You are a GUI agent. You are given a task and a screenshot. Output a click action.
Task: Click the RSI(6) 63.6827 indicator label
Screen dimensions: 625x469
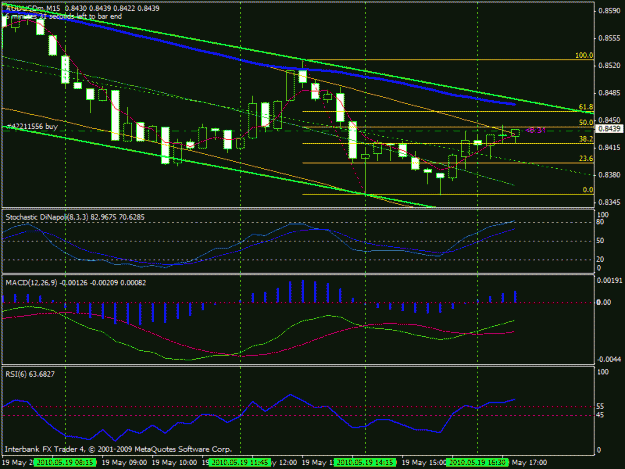(30, 374)
